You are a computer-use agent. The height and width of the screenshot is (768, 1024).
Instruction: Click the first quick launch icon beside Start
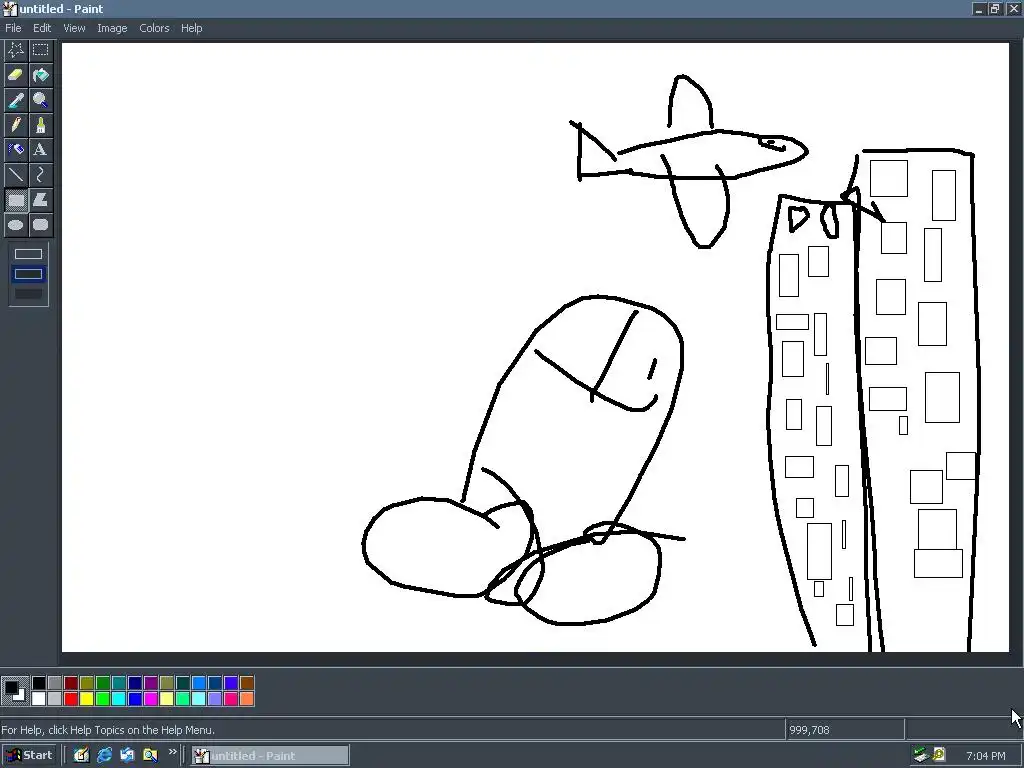[x=82, y=756]
